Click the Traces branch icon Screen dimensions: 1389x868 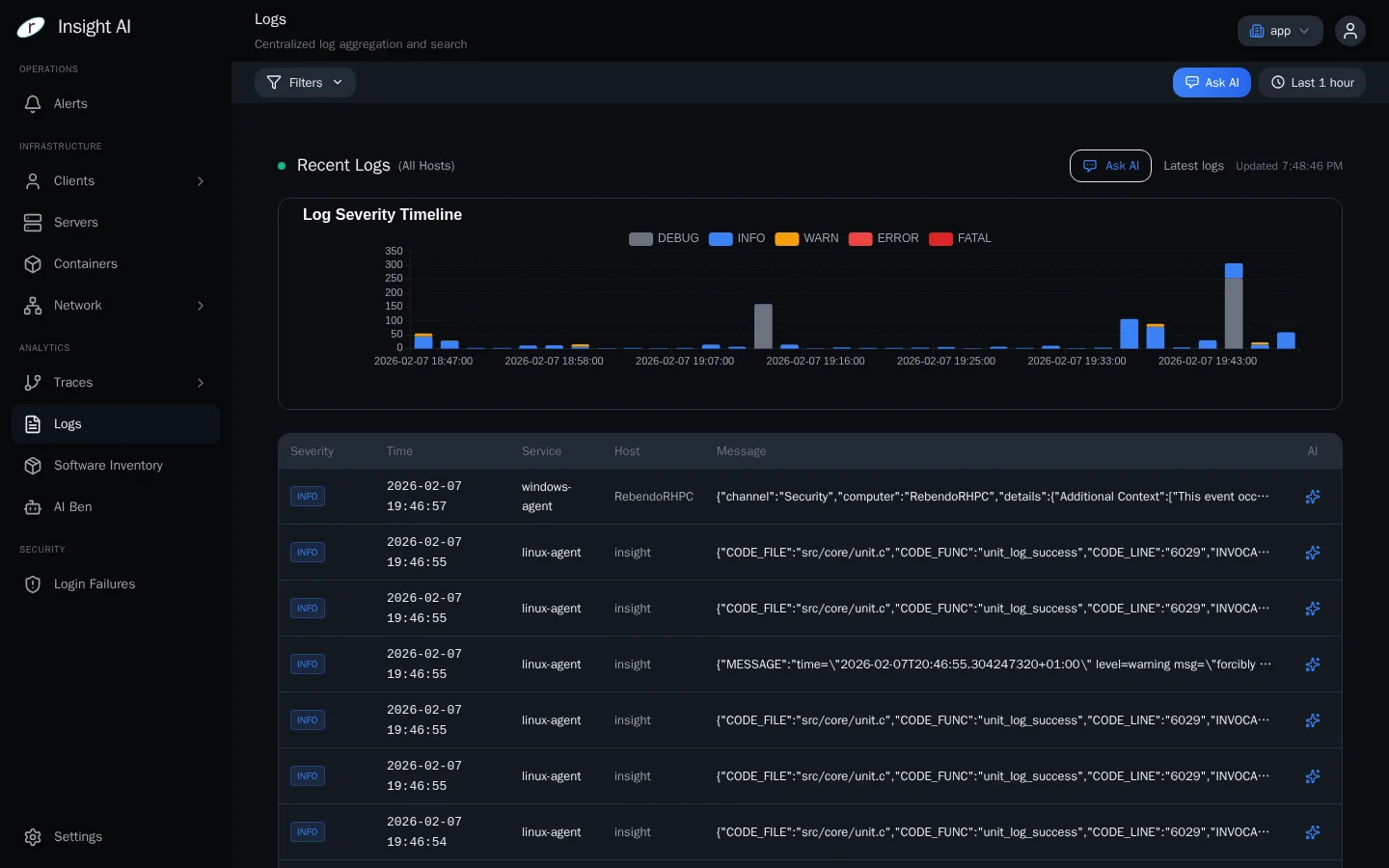[x=33, y=383]
